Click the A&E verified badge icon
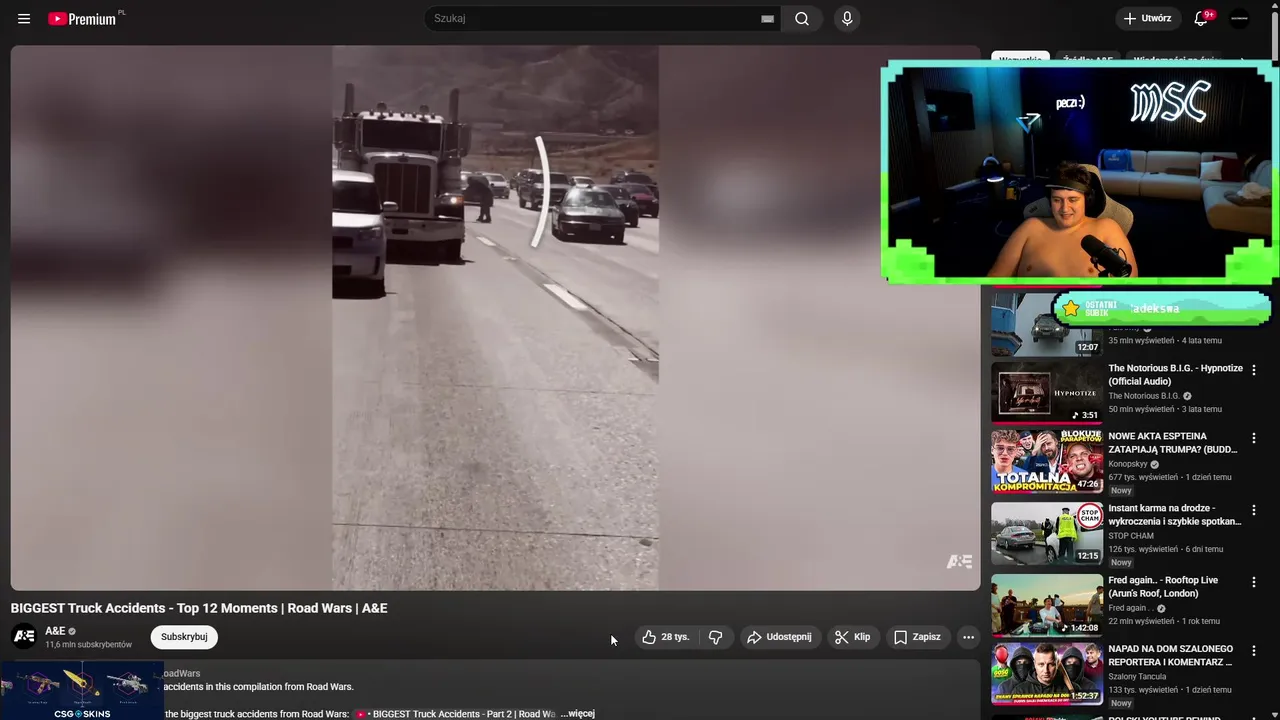The width and height of the screenshot is (1280, 720). point(72,632)
